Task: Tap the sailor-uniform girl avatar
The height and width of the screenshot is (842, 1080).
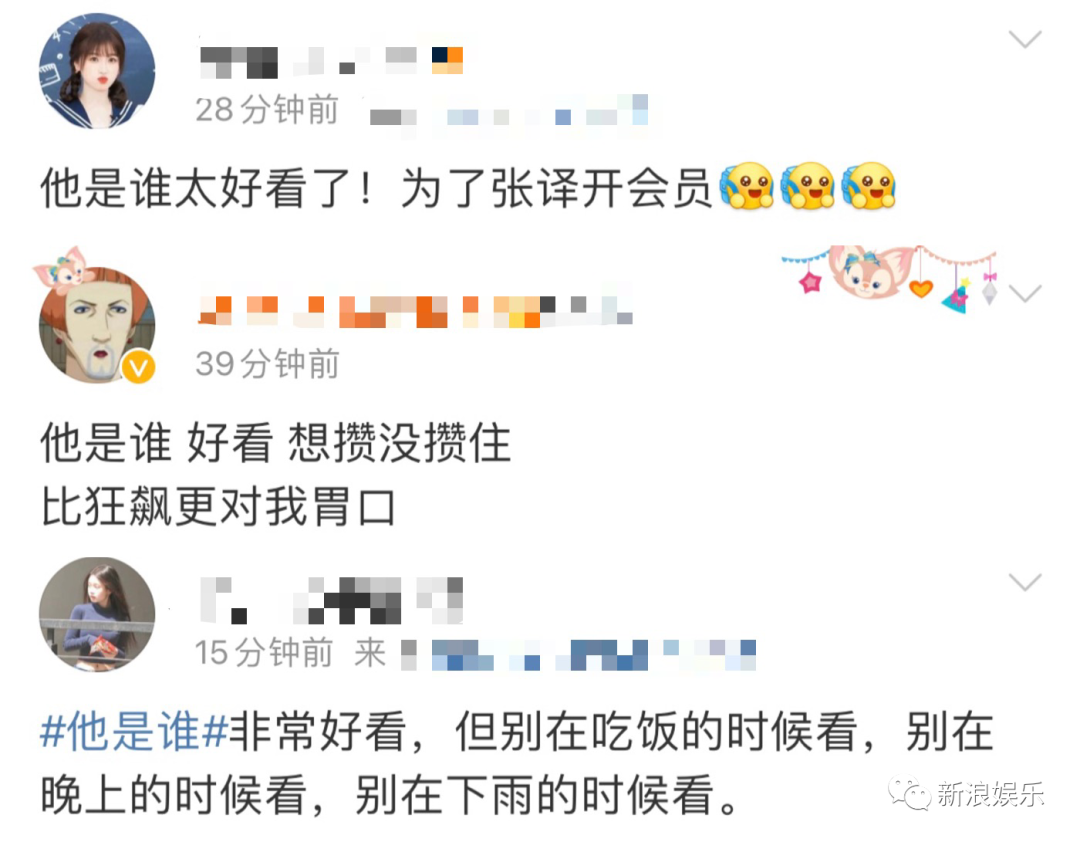Action: [x=97, y=71]
